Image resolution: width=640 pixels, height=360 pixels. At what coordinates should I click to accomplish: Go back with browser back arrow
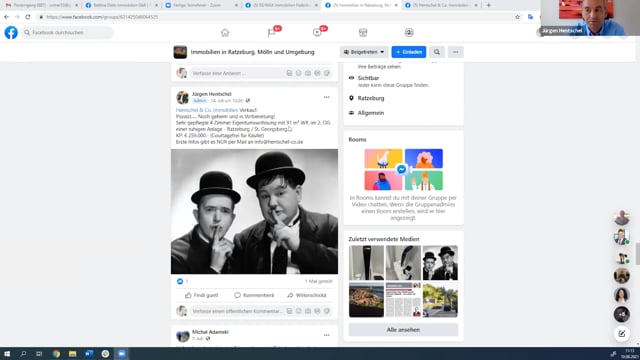pos(6,17)
